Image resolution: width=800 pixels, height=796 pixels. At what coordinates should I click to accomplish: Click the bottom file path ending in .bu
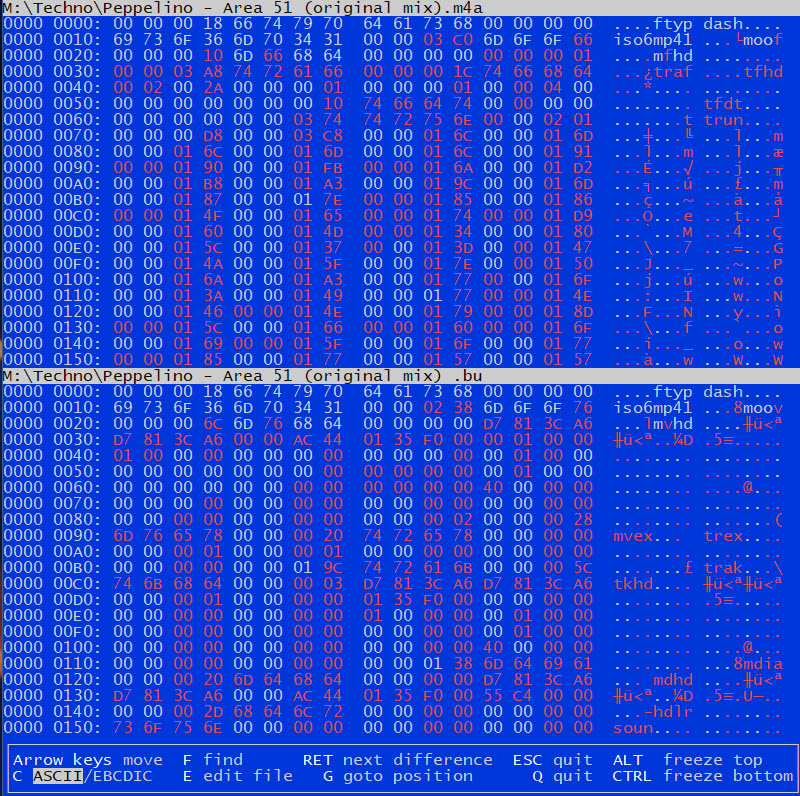tap(243, 376)
